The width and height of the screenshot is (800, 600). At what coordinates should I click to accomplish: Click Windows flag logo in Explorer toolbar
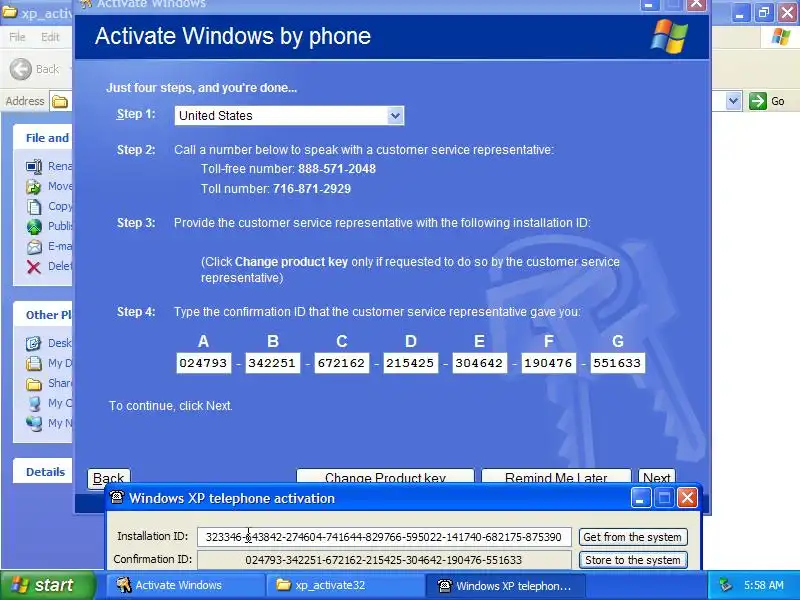tap(780, 37)
